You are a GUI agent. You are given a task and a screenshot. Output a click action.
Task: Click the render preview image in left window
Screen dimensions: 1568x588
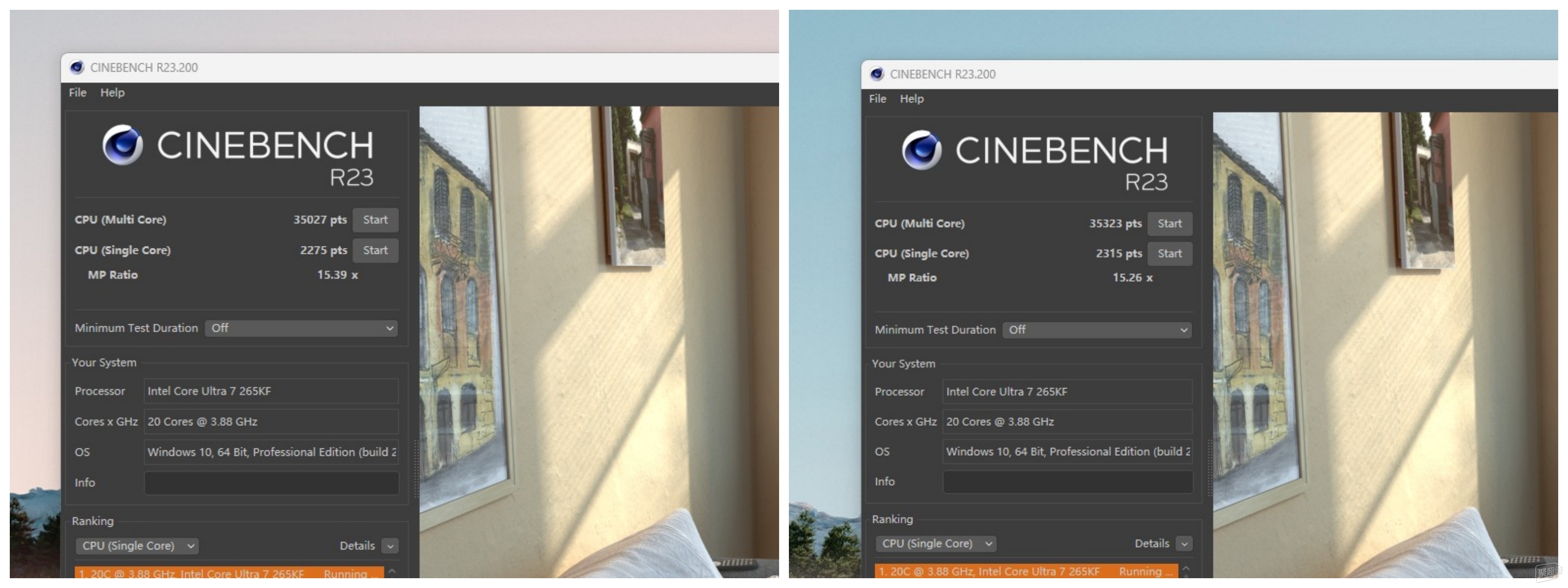599,342
